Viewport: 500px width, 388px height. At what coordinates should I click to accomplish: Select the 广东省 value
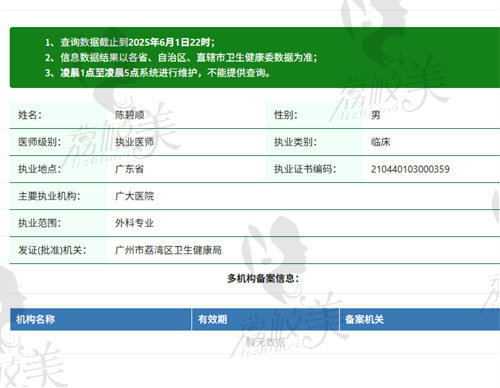pyautogui.click(x=129, y=169)
